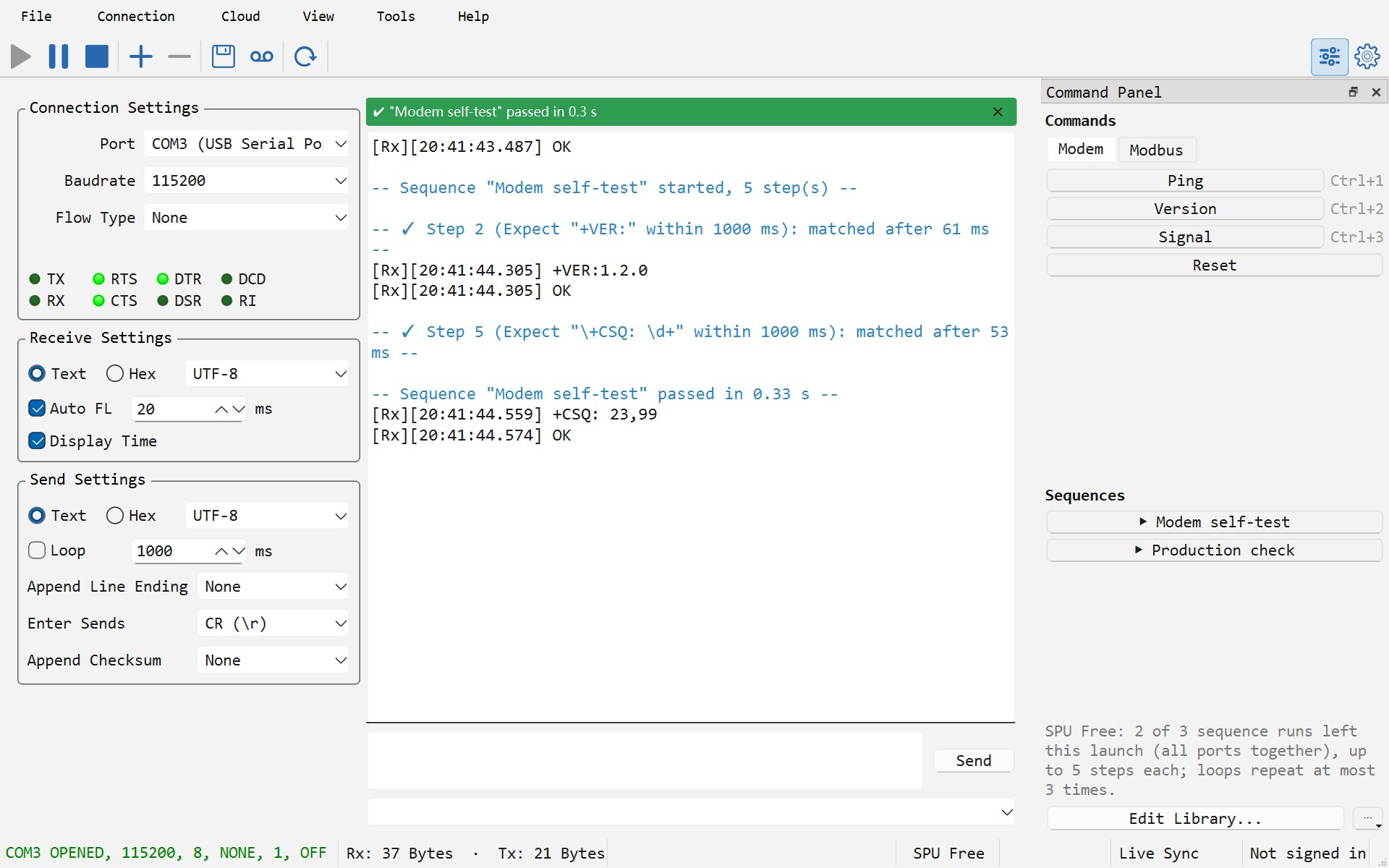The image size is (1389, 868).
Task: Stop the connection with the square icon
Action: pyautogui.click(x=97, y=56)
